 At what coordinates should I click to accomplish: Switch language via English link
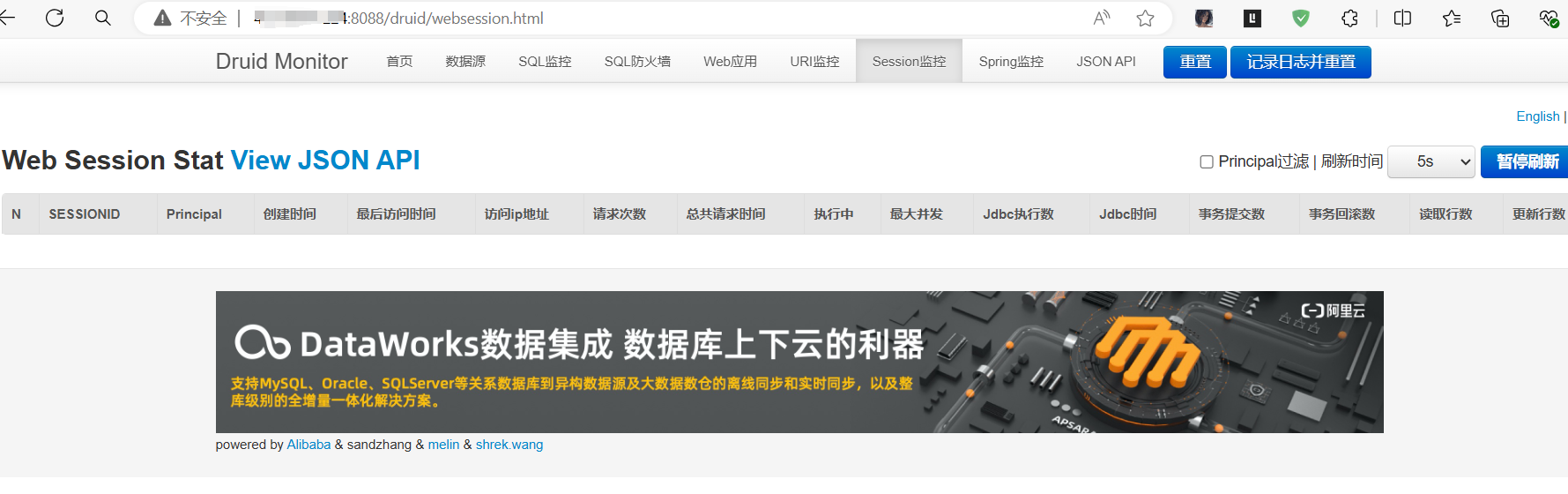1538,116
